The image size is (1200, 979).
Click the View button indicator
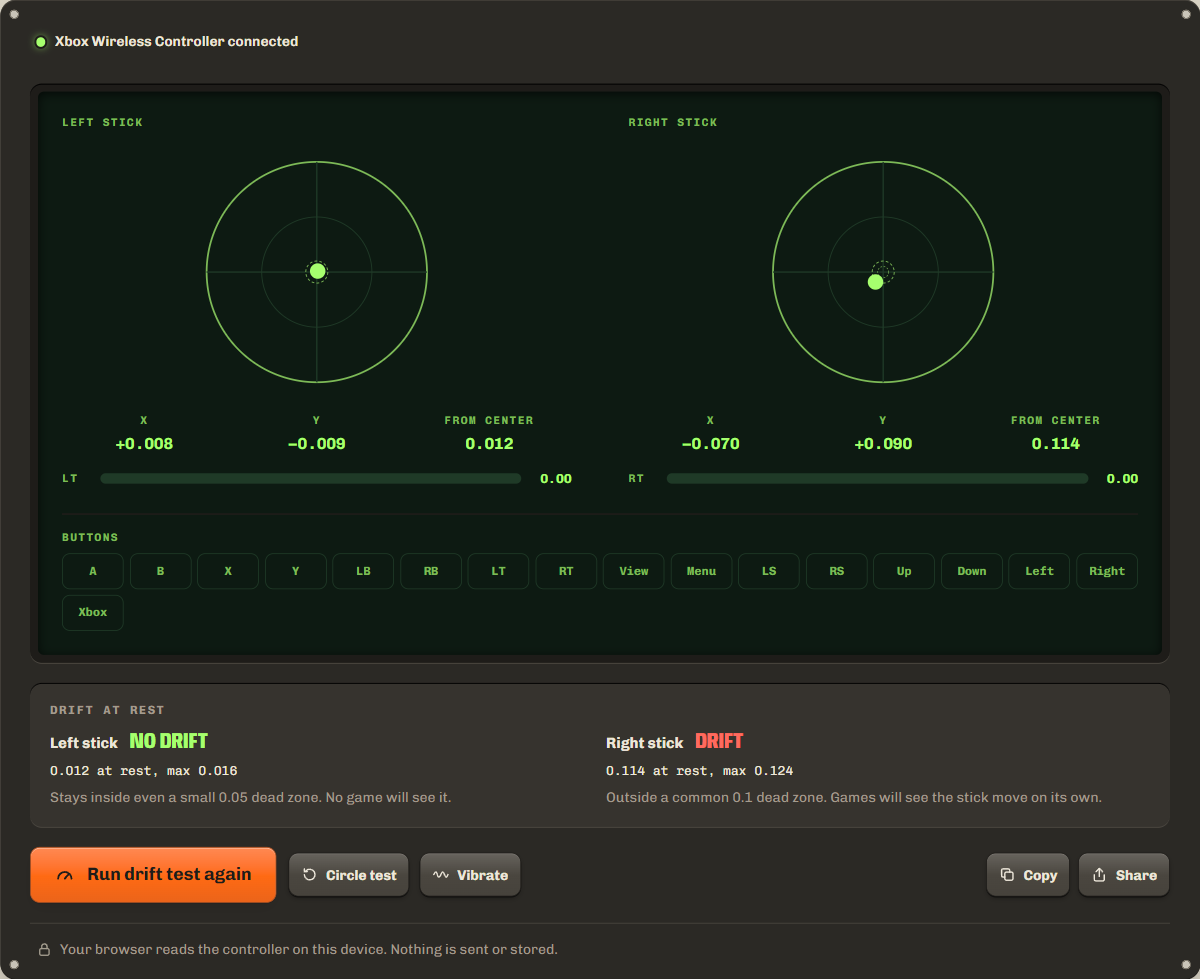click(x=634, y=571)
